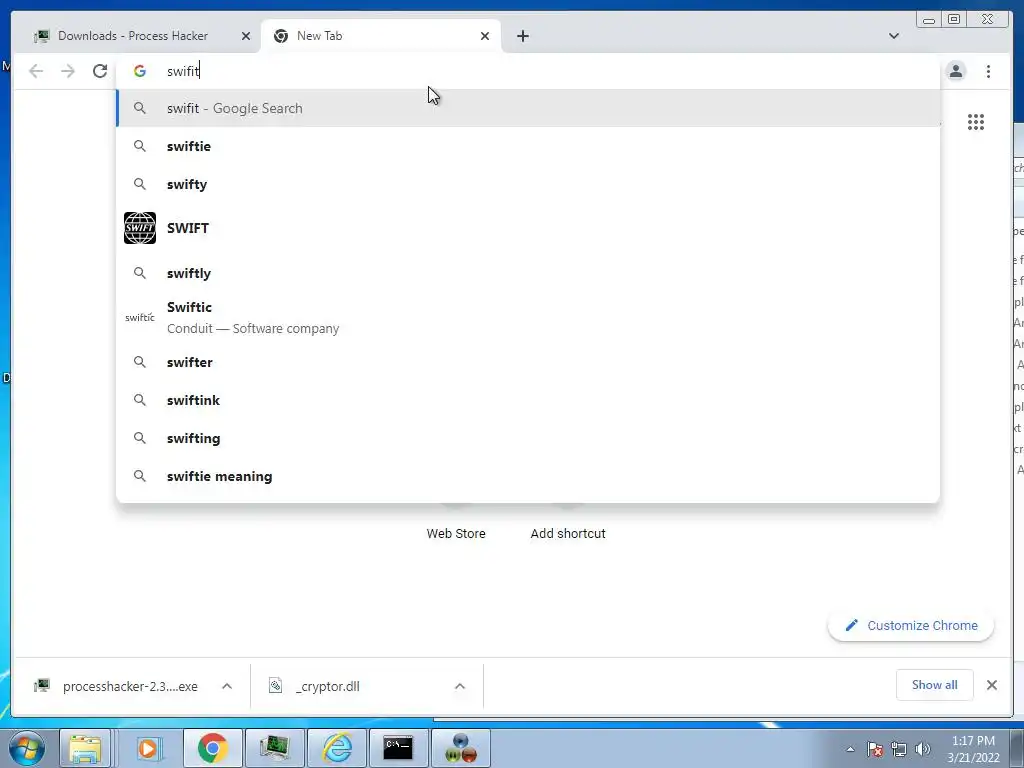Choose 'swifit - Google Search' suggestion
This screenshot has height=768, width=1024.
(528, 108)
